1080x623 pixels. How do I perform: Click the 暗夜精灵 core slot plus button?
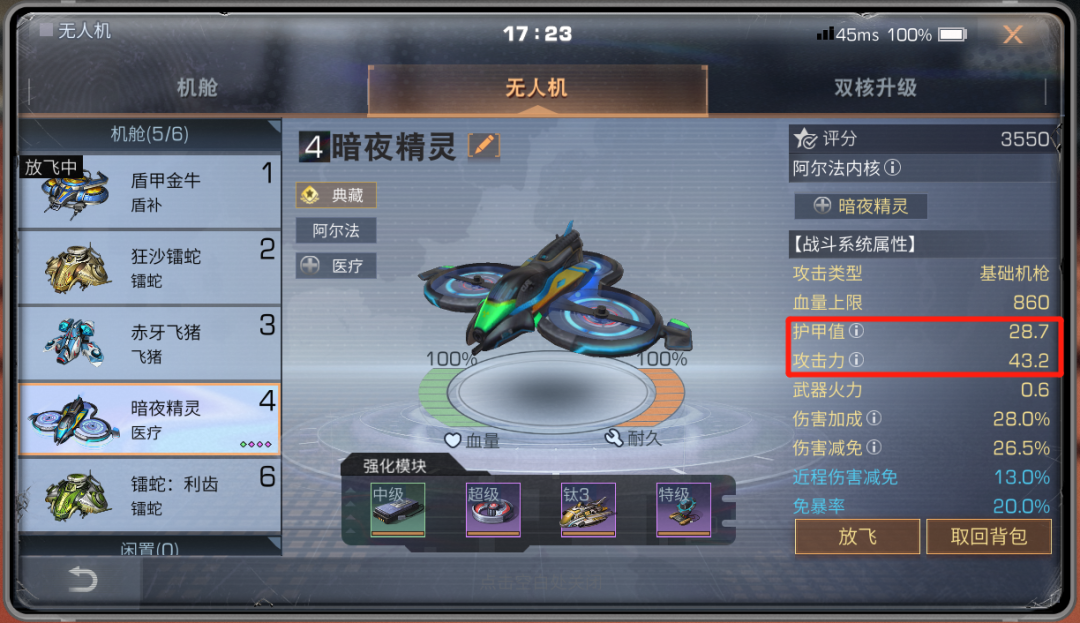[x=861, y=206]
